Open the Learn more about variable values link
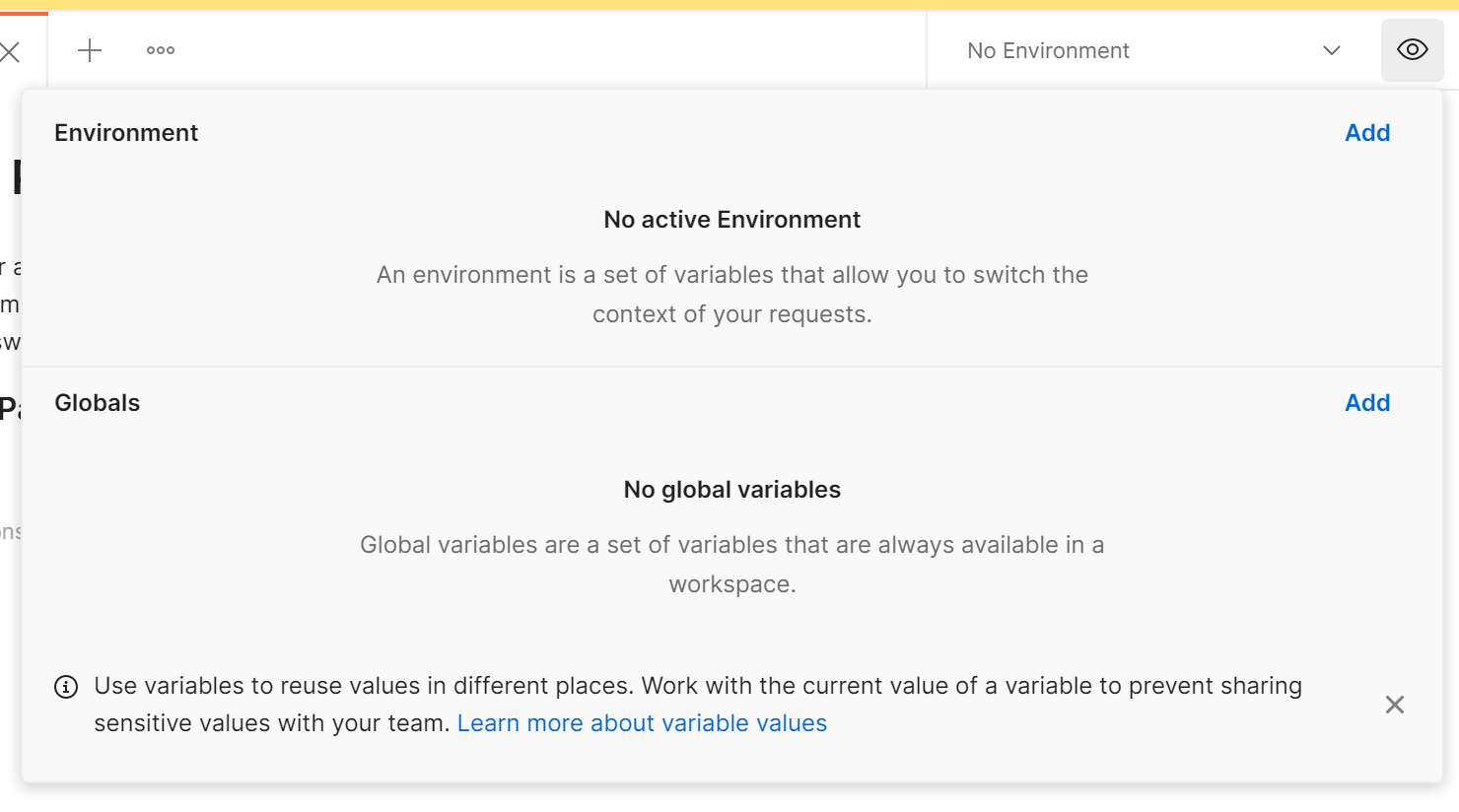 click(642, 723)
